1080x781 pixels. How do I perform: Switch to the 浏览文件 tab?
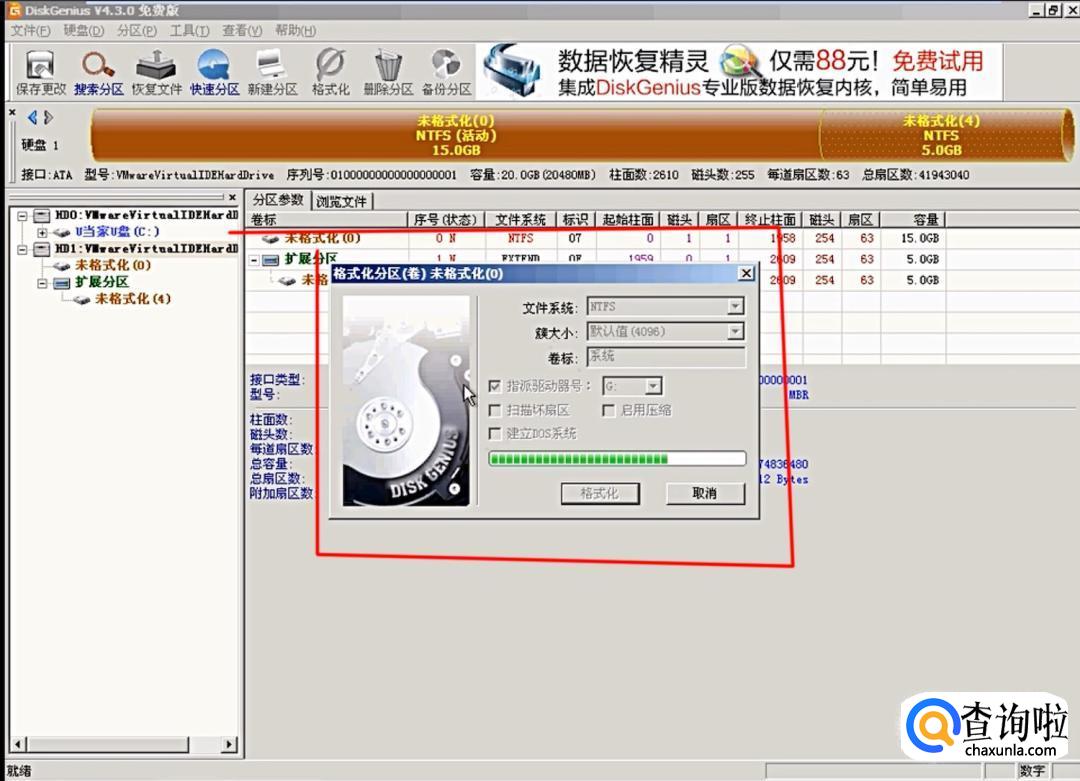click(342, 201)
